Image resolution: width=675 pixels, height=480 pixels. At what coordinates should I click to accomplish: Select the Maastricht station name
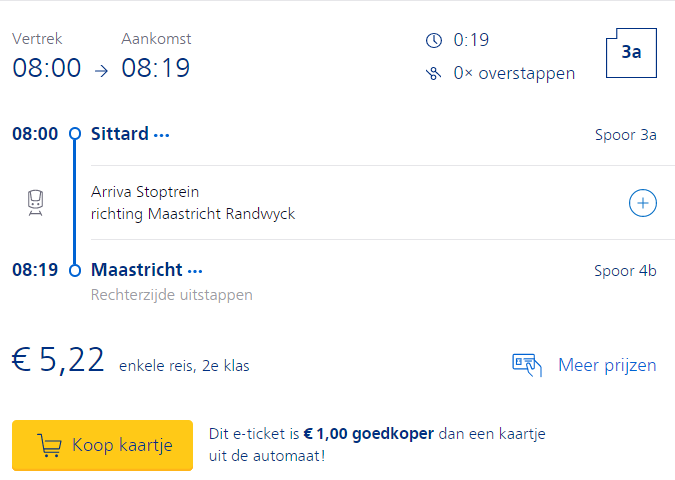[136, 270]
